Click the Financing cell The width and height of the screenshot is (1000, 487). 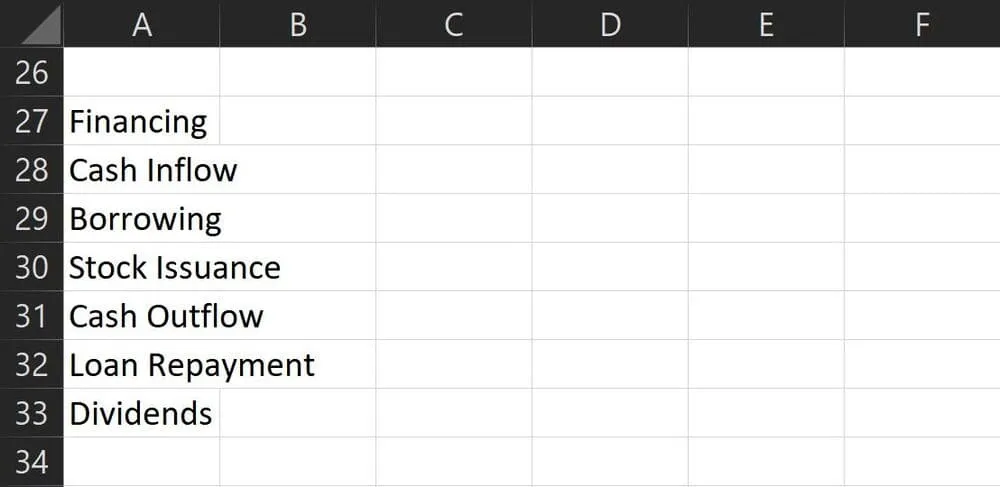tap(138, 122)
